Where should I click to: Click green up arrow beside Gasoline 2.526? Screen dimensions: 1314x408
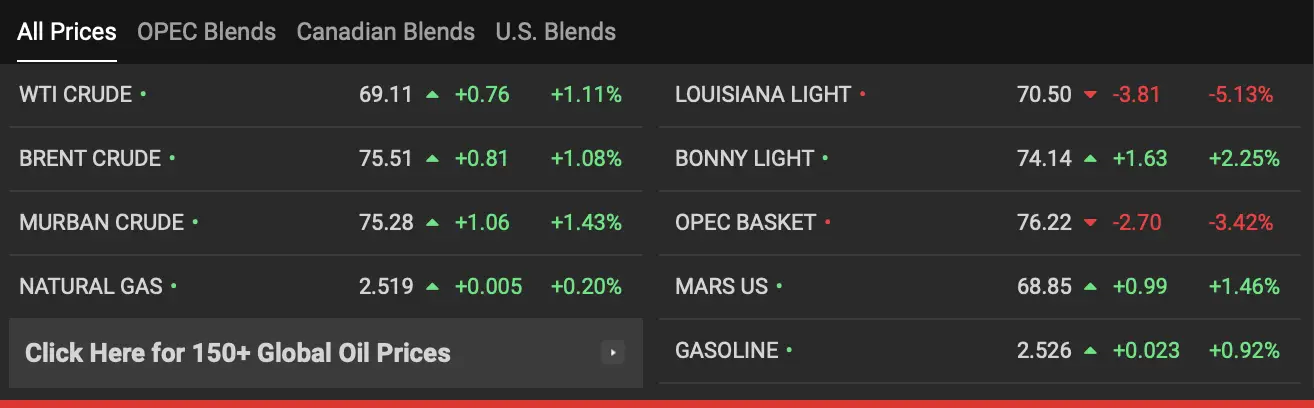click(x=1090, y=351)
